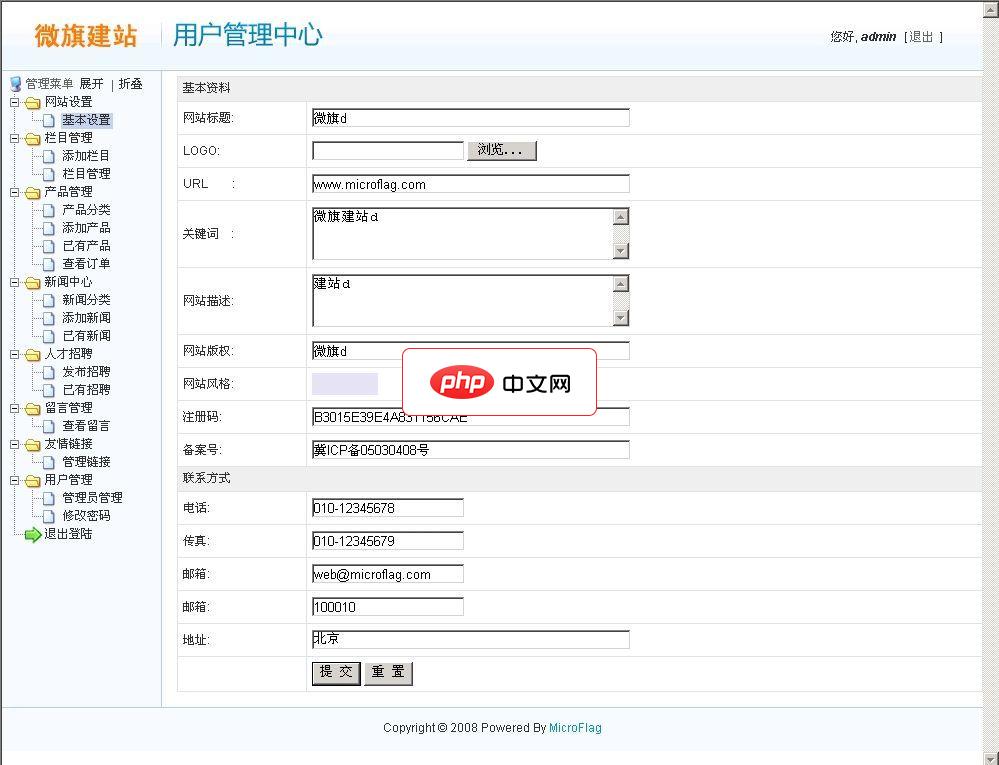This screenshot has height=765, width=999.
Task: Collapse the 用户管理 tree node
Action: [14, 480]
